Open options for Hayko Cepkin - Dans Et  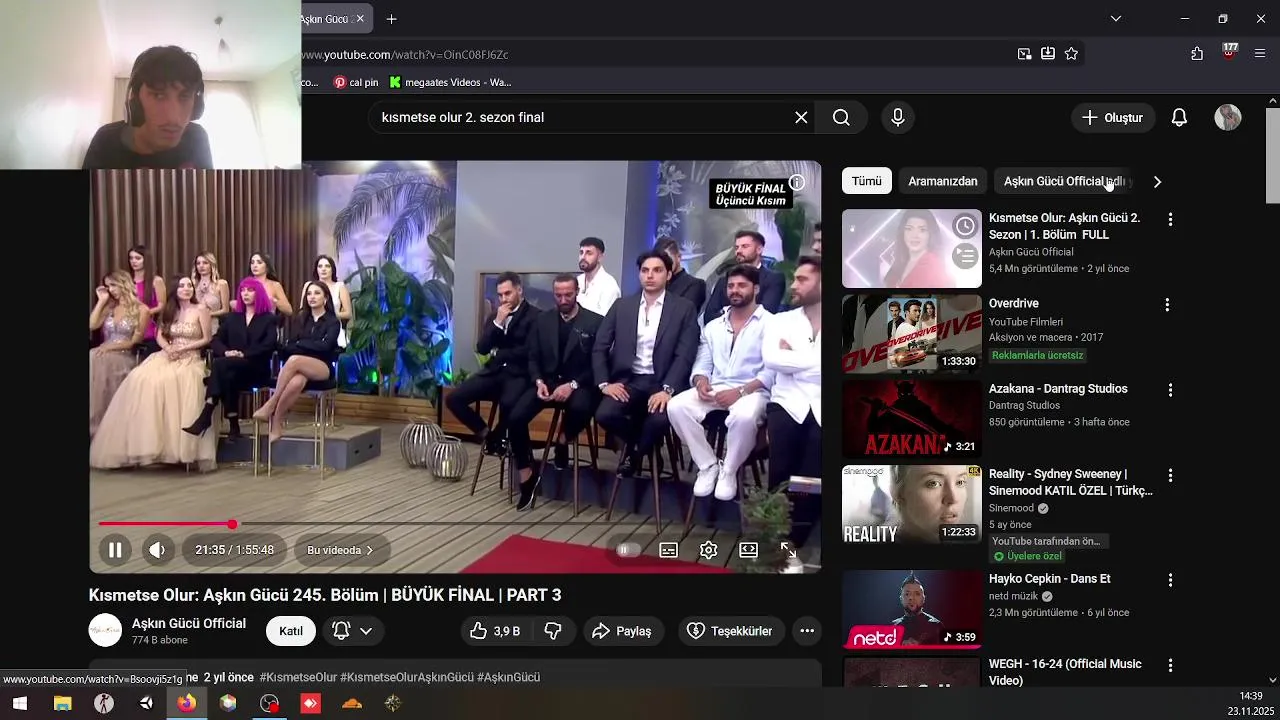coord(1170,580)
